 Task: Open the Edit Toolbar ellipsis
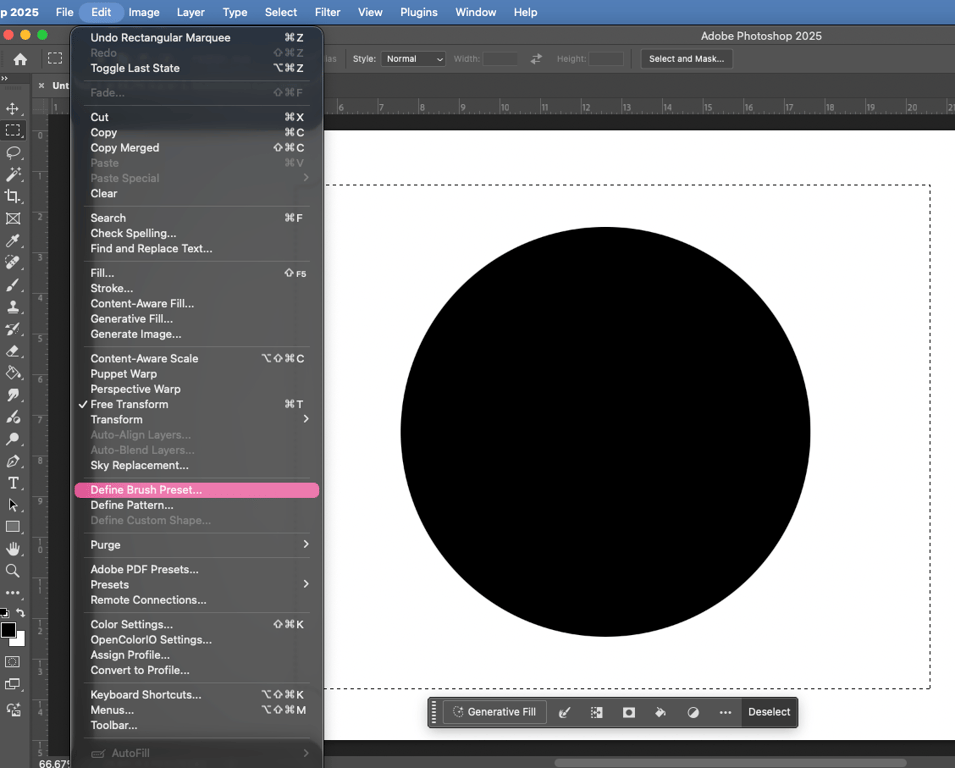(x=12, y=593)
